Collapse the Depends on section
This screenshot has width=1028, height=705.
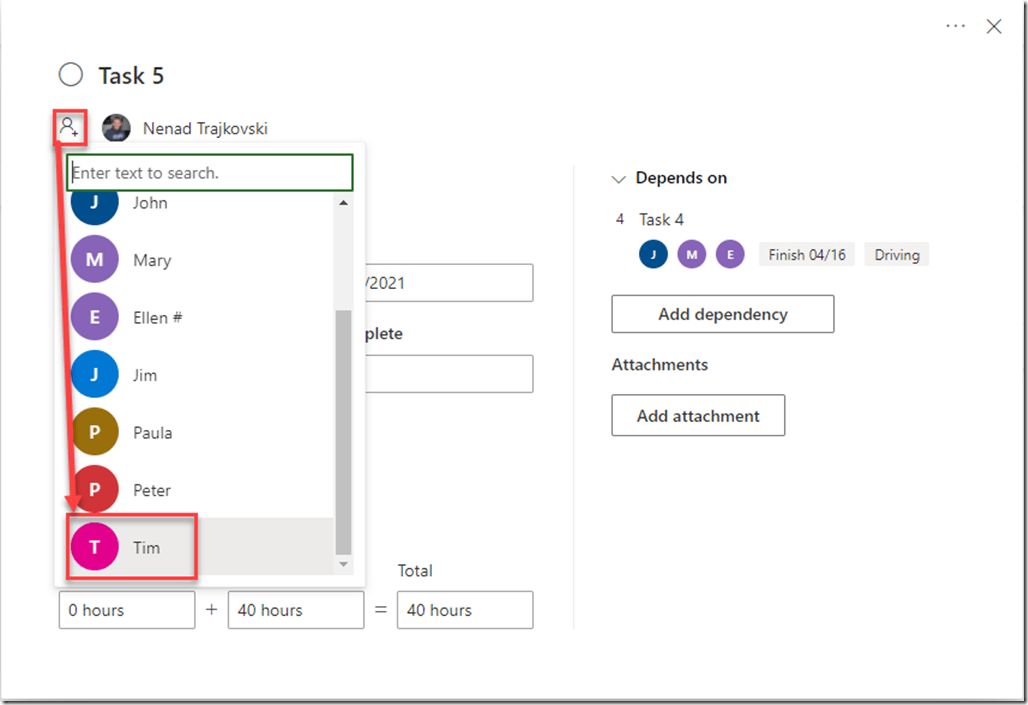(618, 179)
